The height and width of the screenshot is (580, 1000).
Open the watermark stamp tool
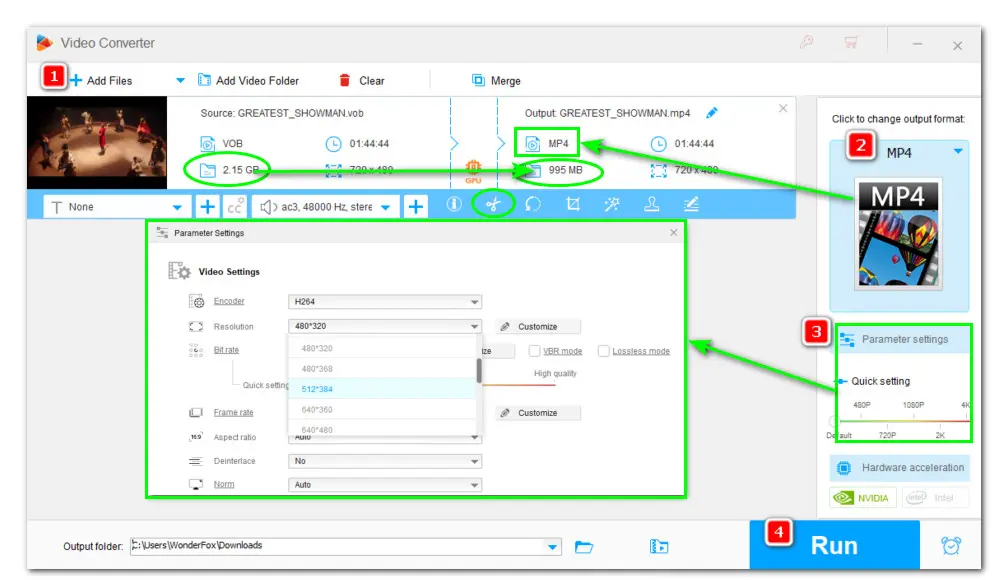[652, 205]
